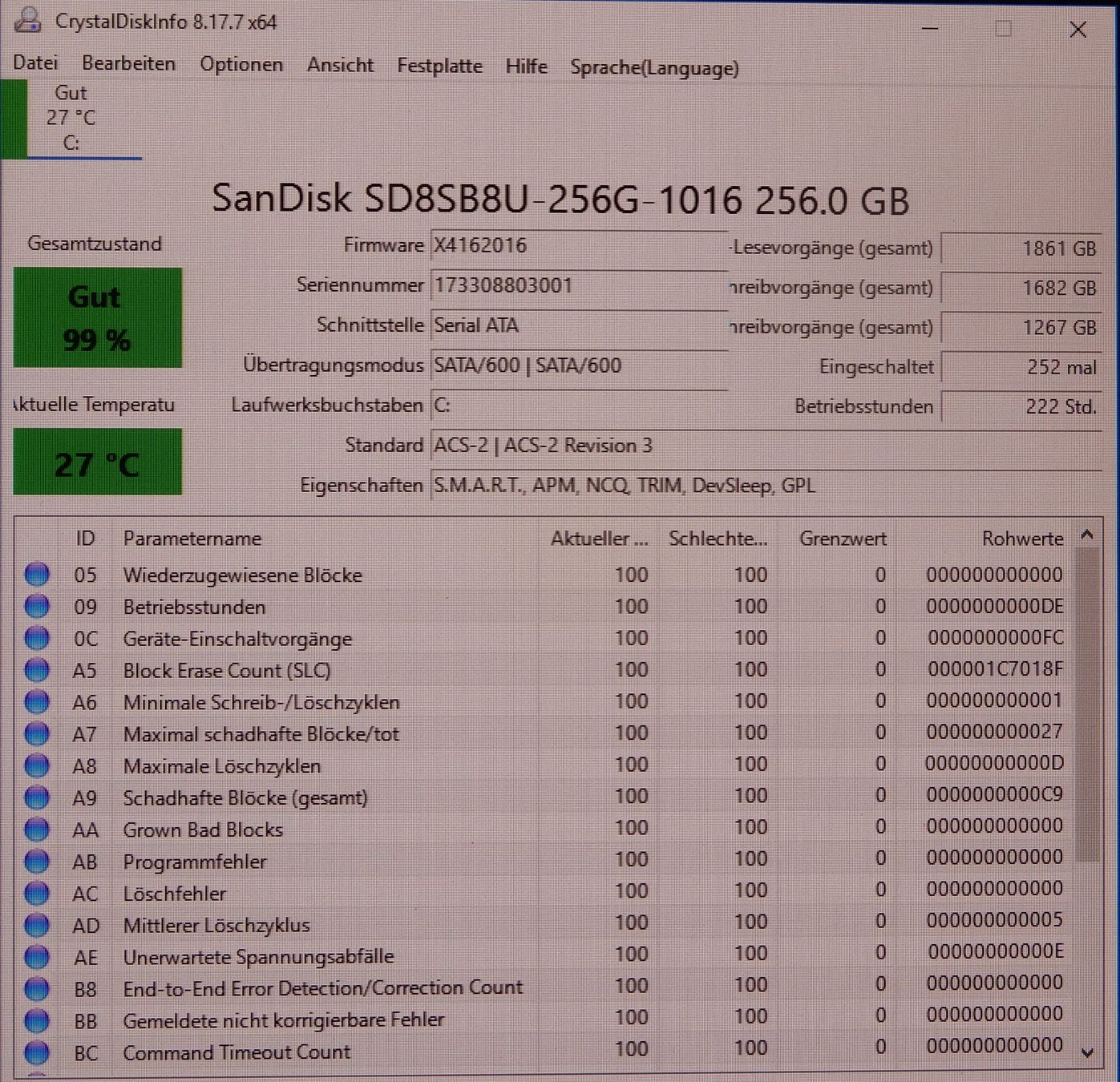Click the Schlechte... column header

[718, 539]
